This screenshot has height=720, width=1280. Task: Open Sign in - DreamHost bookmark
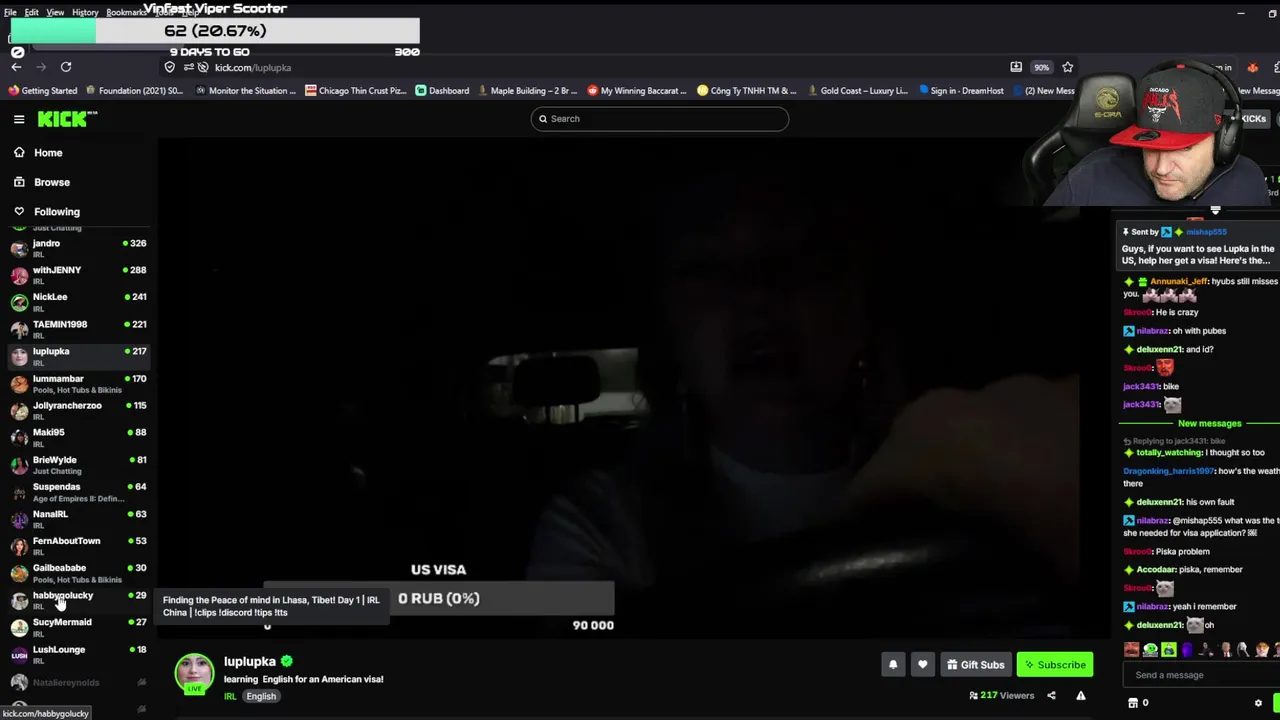coord(960,91)
